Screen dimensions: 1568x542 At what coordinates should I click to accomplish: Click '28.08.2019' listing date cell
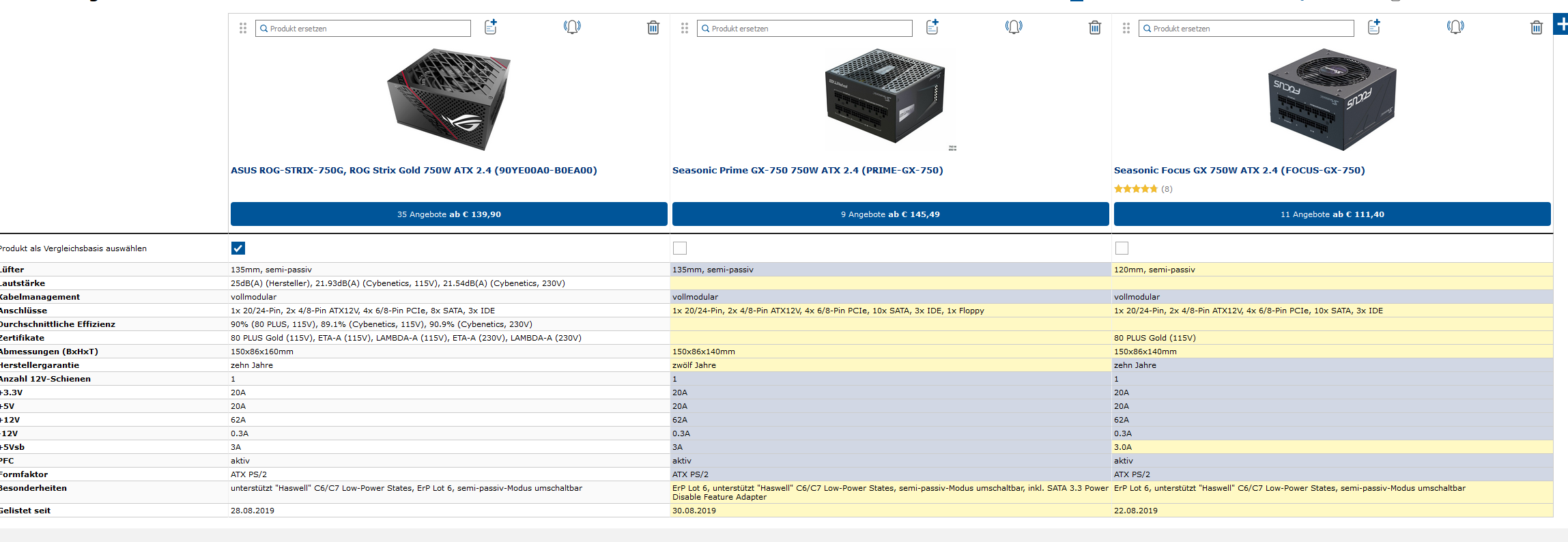(449, 511)
